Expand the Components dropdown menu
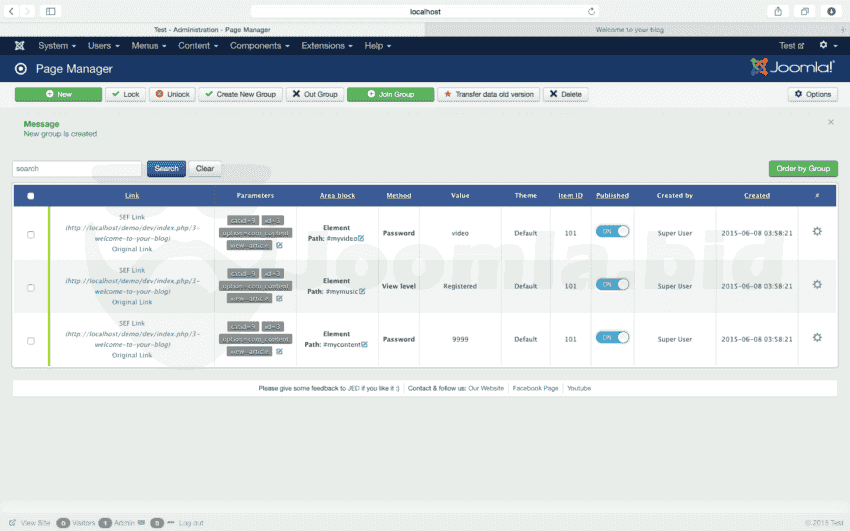Screen dimensions: 850x531 click(x=259, y=46)
